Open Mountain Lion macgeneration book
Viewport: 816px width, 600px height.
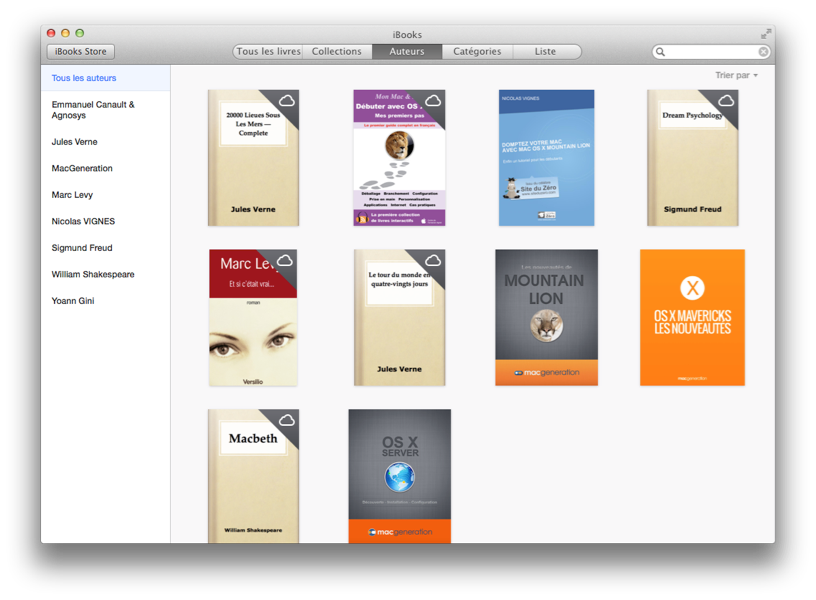(x=546, y=317)
